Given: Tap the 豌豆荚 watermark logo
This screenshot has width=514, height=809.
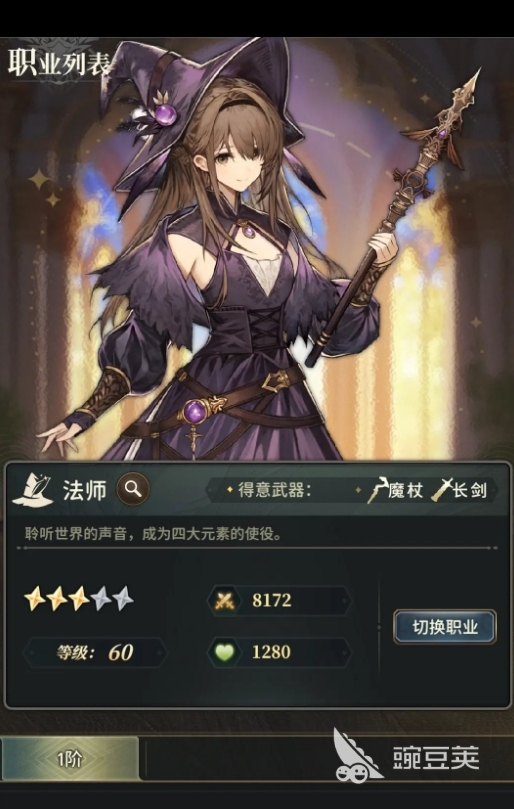Looking at the screenshot, I should pos(407,757).
